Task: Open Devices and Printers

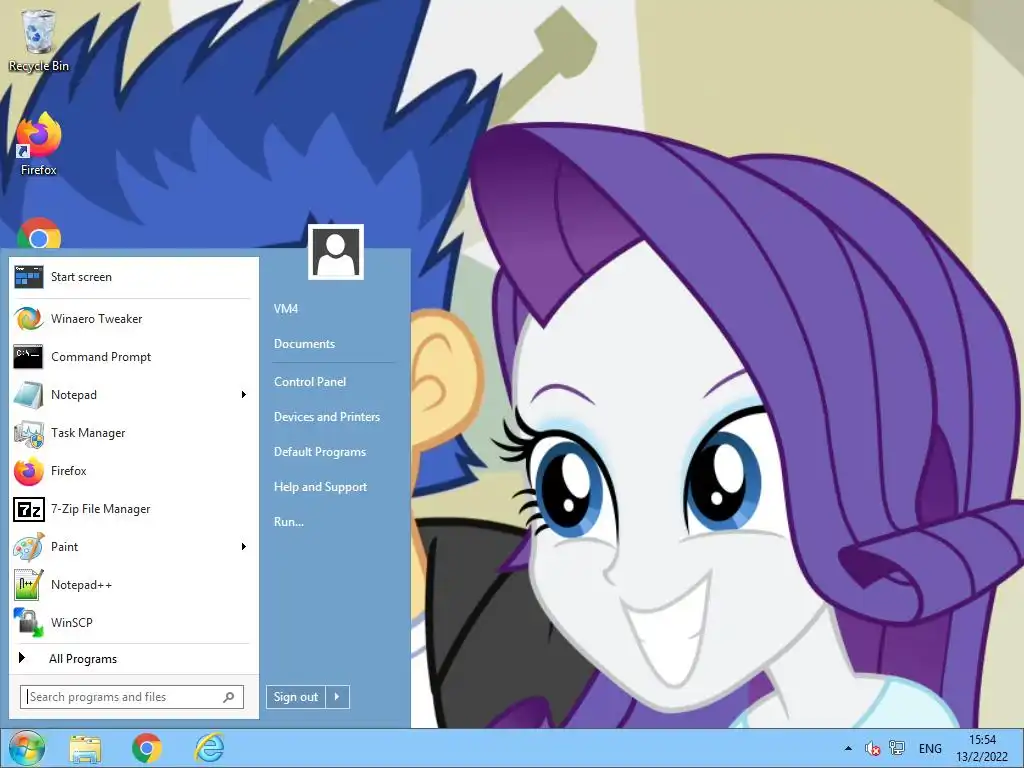Action: point(327,417)
